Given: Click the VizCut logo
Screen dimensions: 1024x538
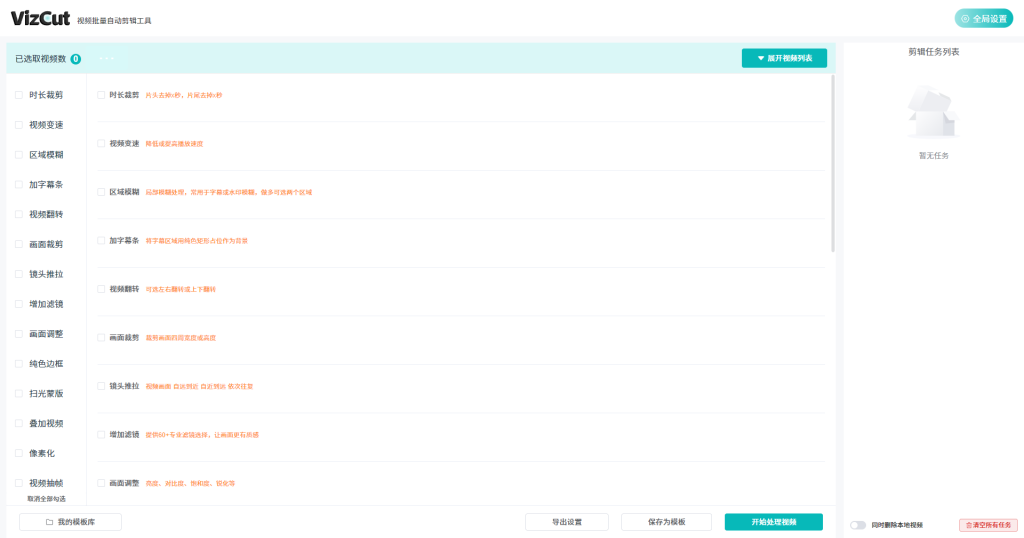Looking at the screenshot, I should coord(40,18).
